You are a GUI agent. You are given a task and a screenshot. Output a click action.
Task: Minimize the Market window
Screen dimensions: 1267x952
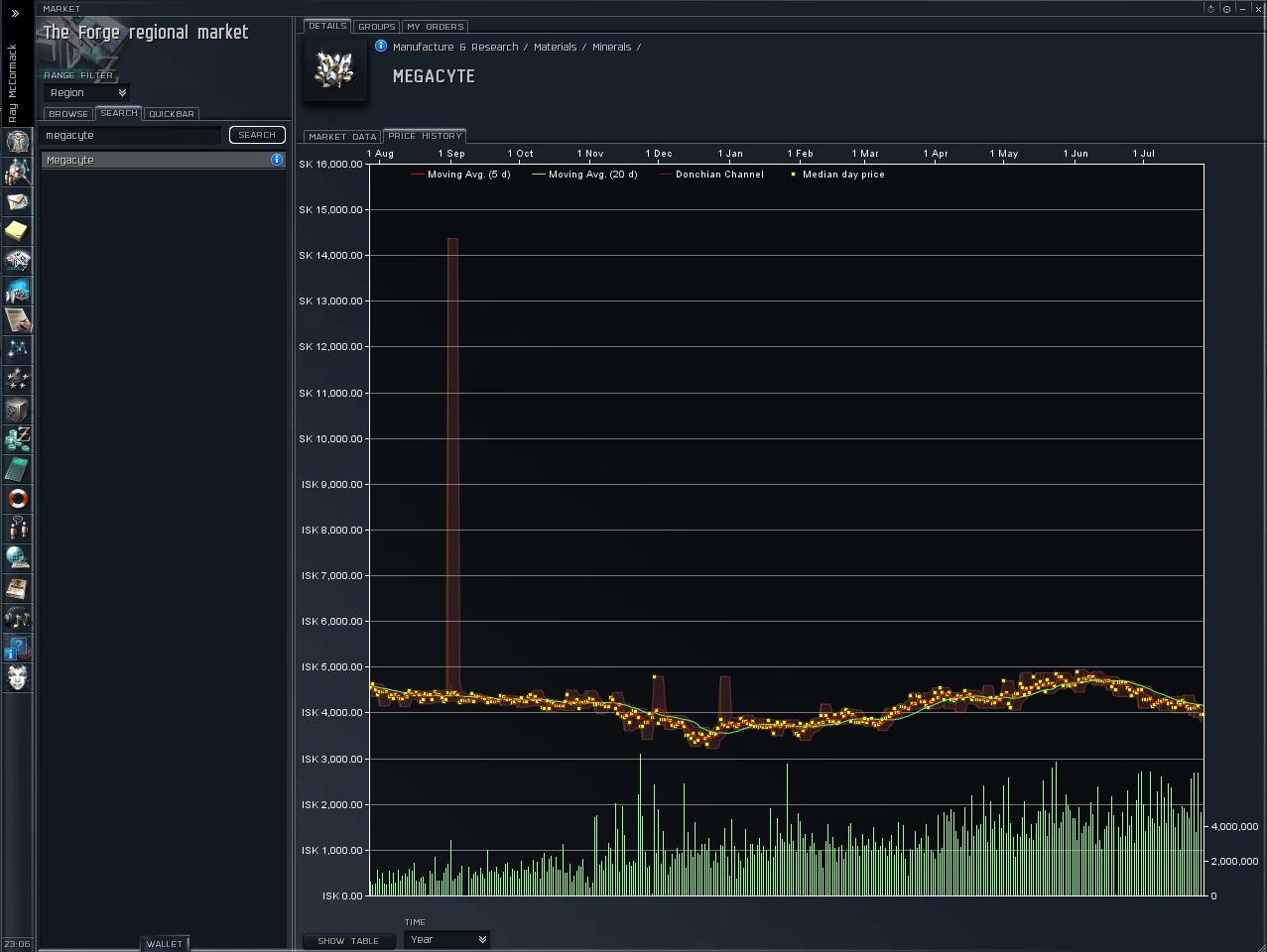1242,9
